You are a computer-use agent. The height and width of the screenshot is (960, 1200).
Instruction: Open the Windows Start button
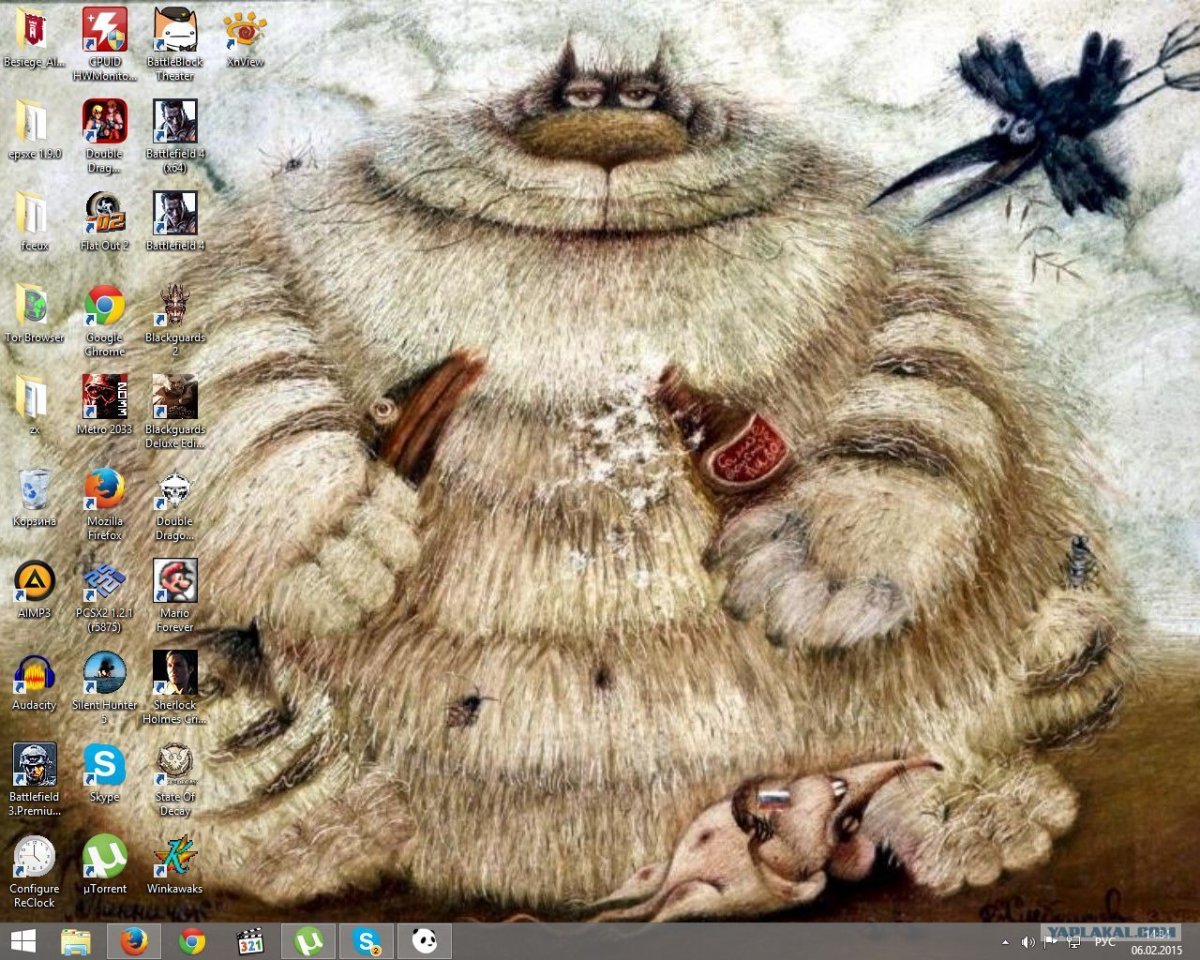pos(23,941)
